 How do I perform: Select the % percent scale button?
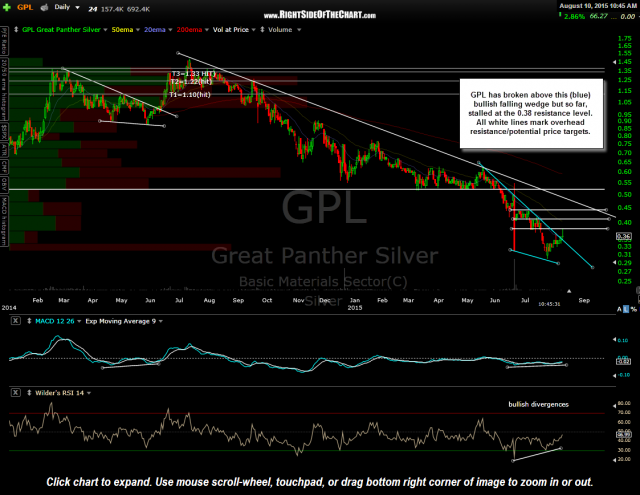(633, 309)
